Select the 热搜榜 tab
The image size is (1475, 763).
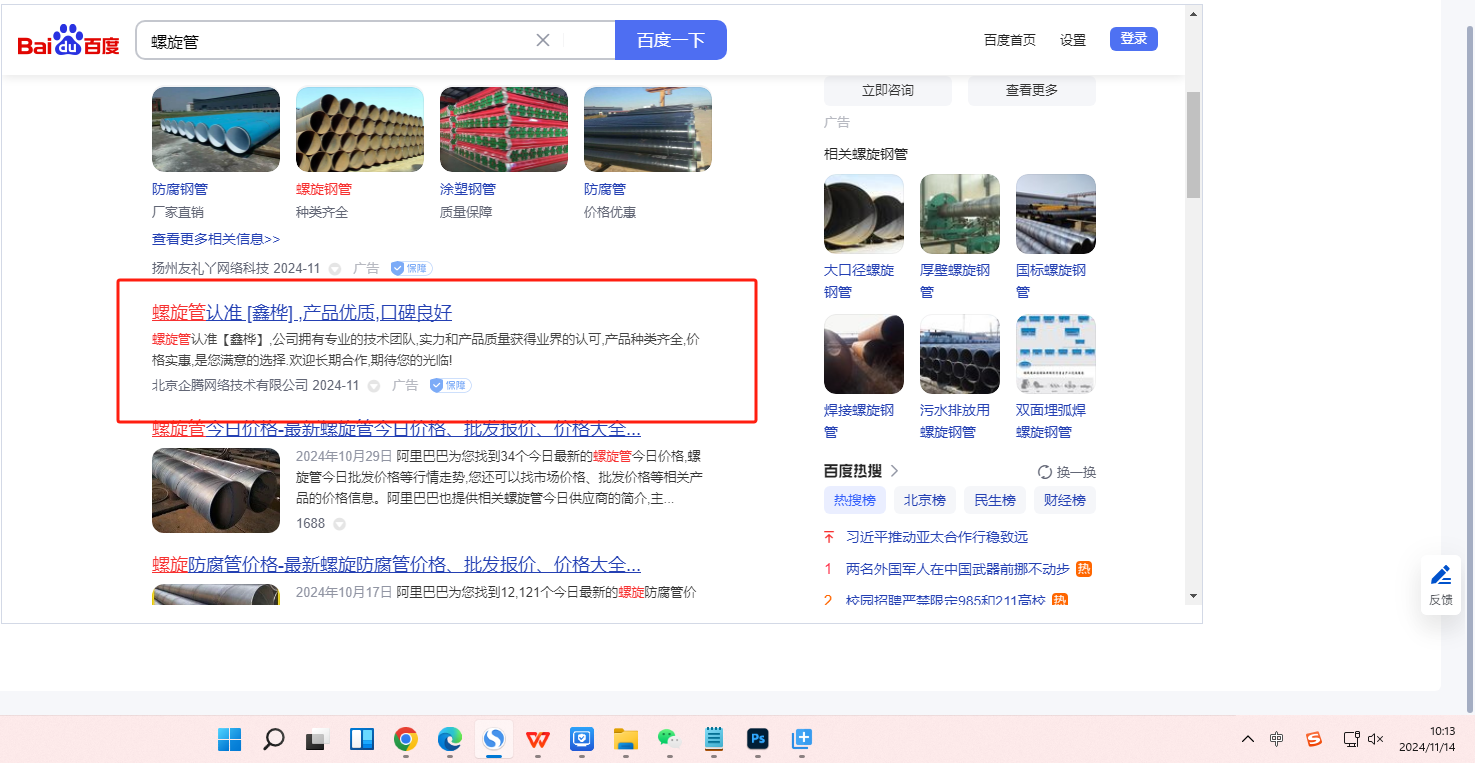pyautogui.click(x=855, y=500)
